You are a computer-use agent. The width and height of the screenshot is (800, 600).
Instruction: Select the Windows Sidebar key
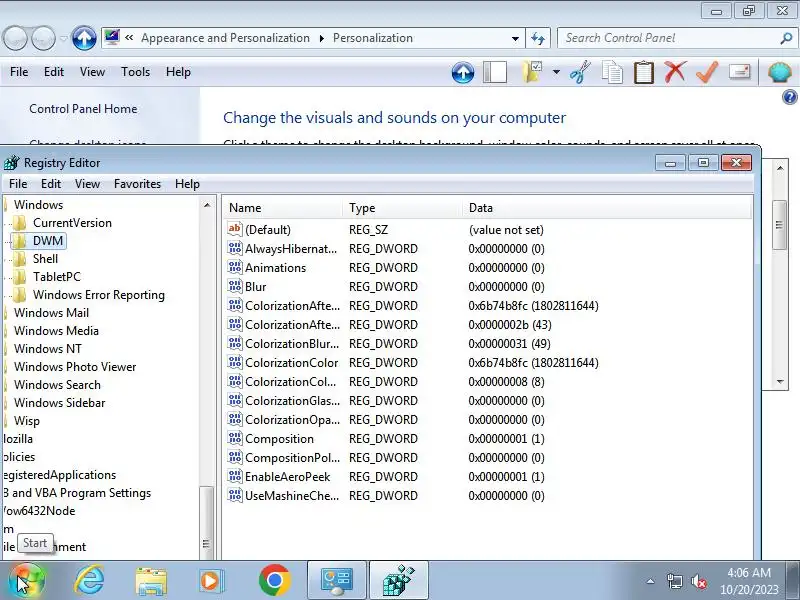[x=60, y=403]
